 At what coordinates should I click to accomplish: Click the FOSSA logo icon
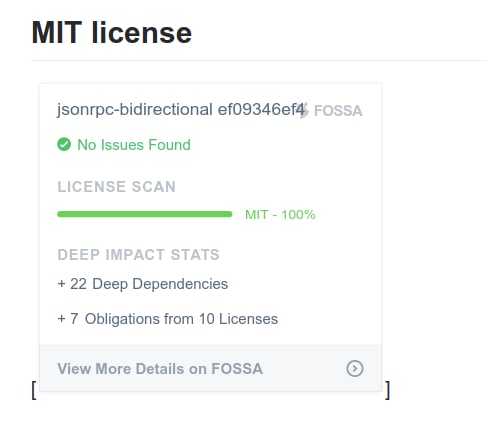click(304, 110)
